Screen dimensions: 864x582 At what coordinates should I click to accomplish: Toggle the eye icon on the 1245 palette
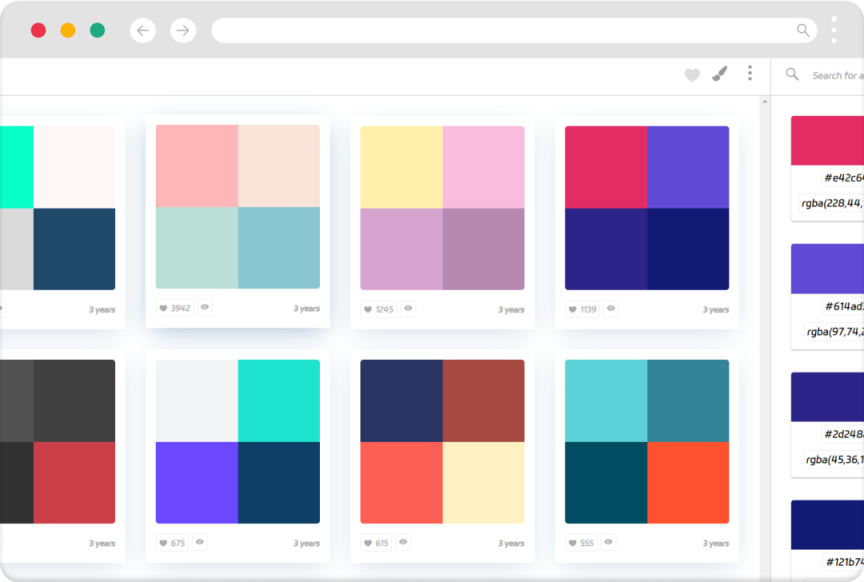click(x=408, y=309)
